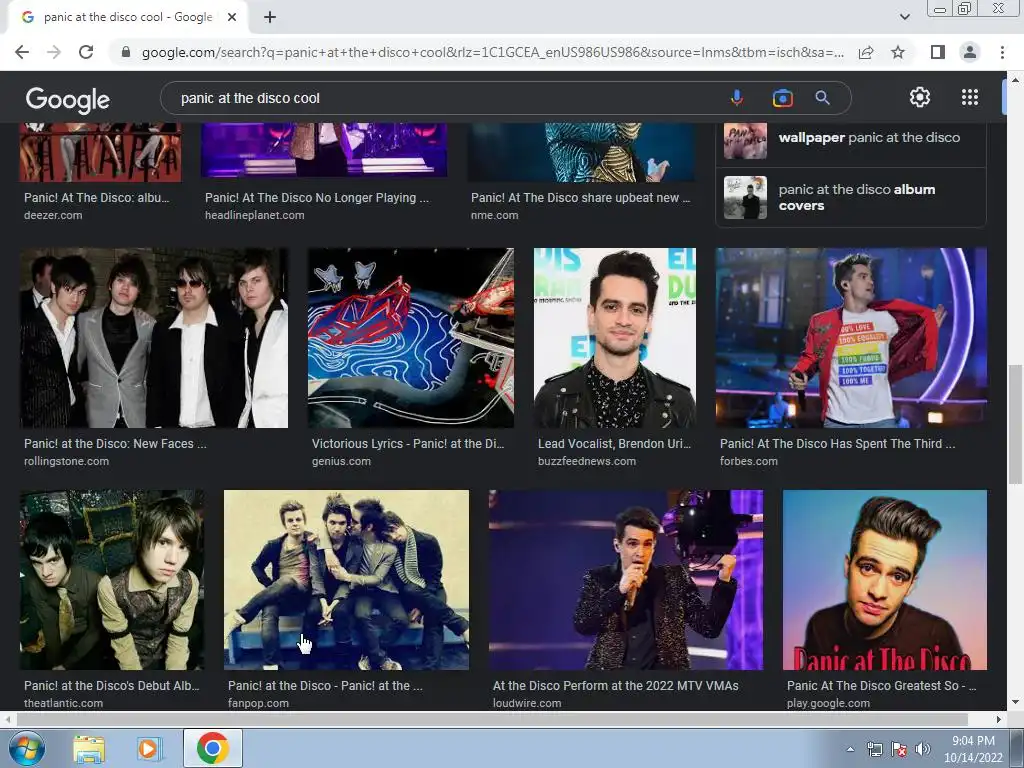Open the fanpop band group image

point(346,580)
